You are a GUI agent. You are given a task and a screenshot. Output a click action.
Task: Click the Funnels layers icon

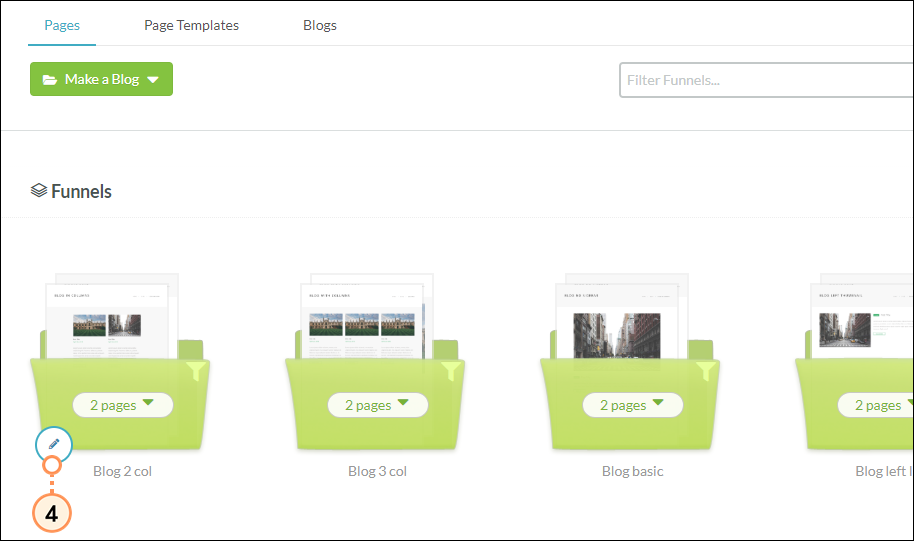click(39, 191)
